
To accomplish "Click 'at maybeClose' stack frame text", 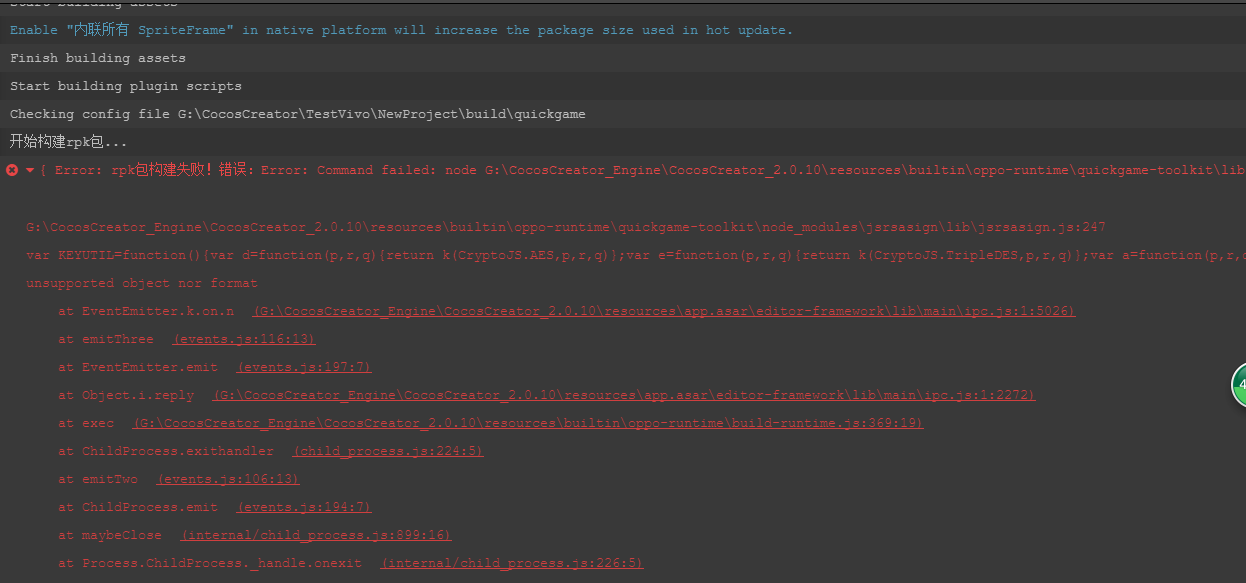I will click(x=110, y=535).
